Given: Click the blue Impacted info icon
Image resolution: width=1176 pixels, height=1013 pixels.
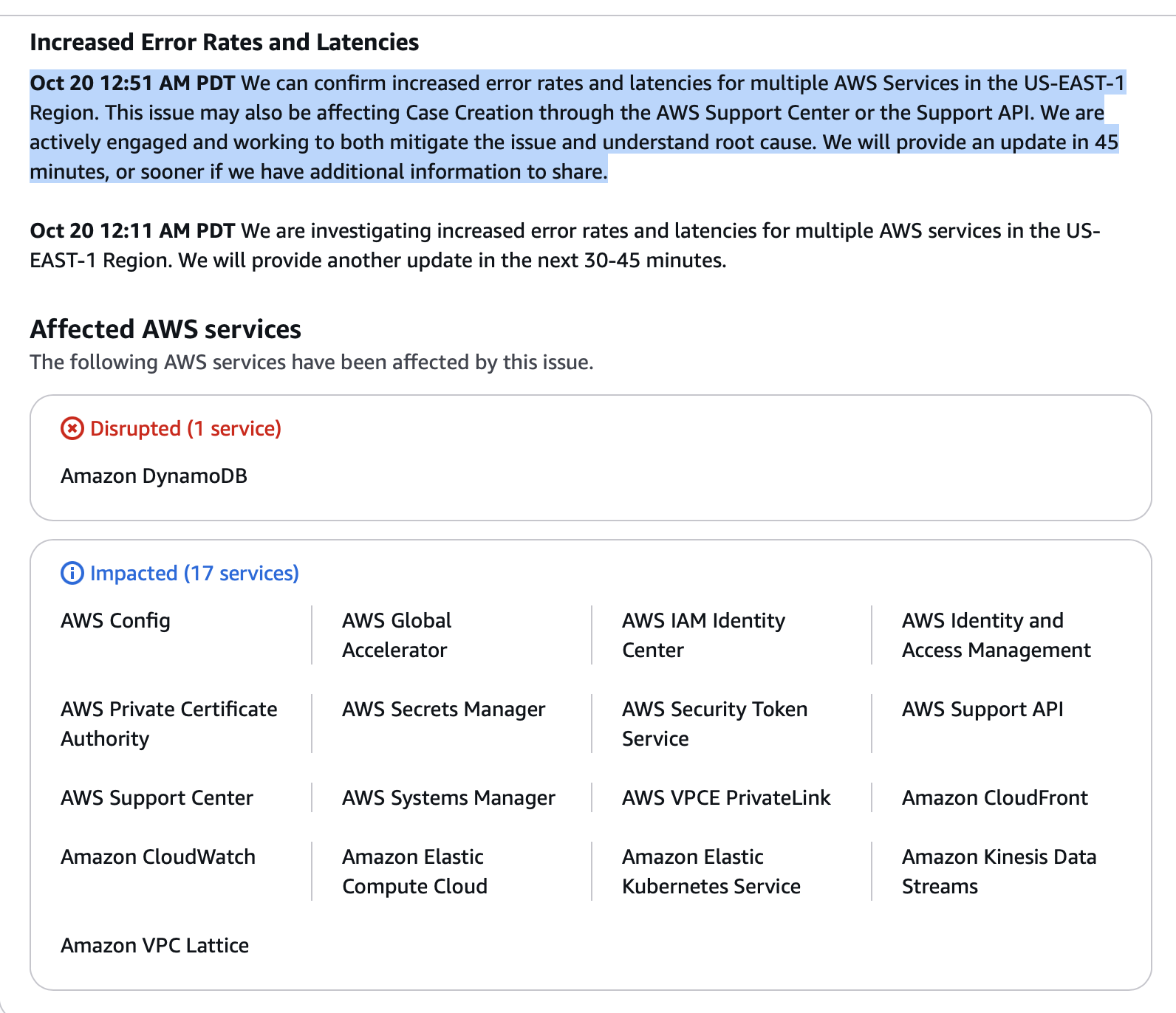Looking at the screenshot, I should (72, 574).
